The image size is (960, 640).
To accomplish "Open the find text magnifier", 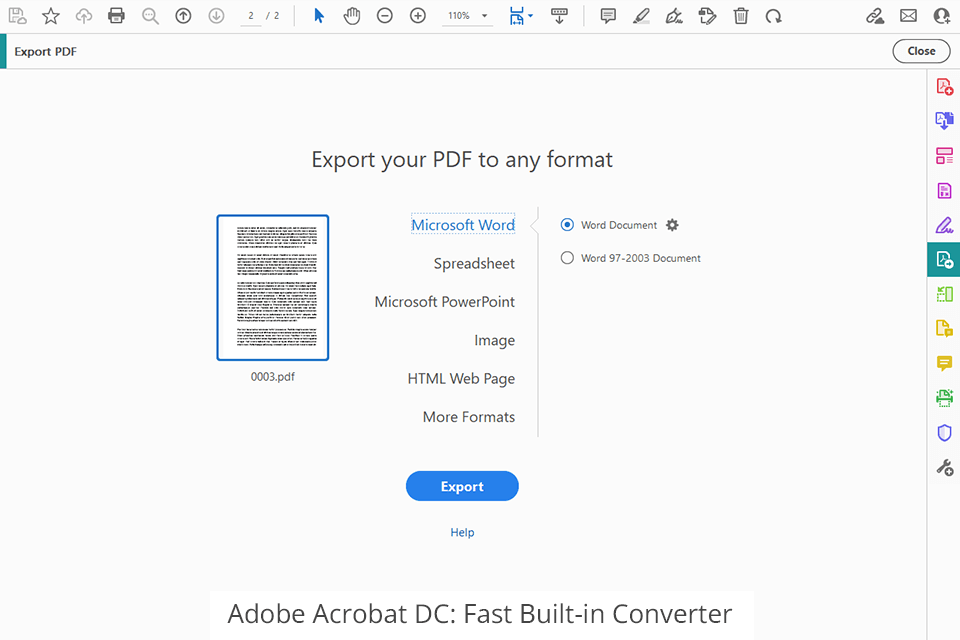I will [150, 16].
